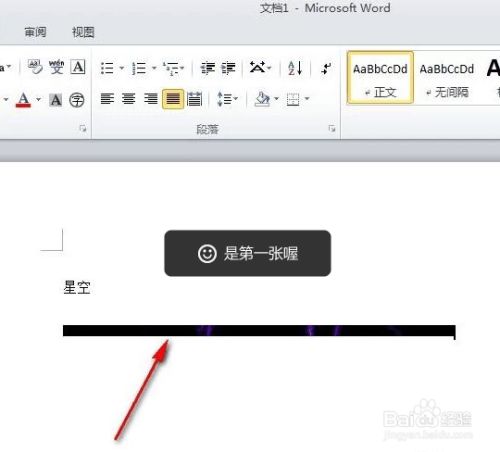Screen dimensions: 500x452
Task: Click the shading paint bucket
Action: (262, 99)
